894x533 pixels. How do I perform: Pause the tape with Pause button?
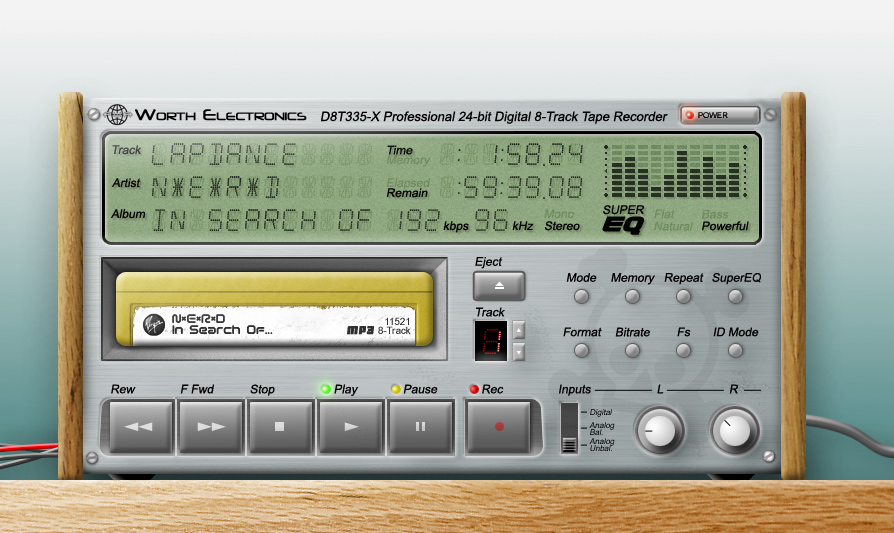[420, 427]
